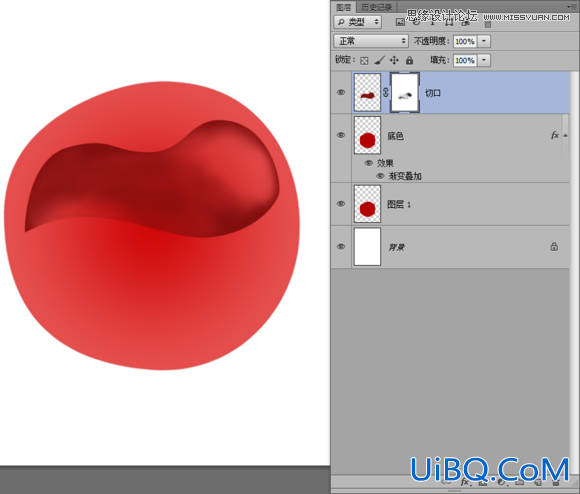
Task: Click the padlock icon on 背景 layer
Action: (x=554, y=247)
